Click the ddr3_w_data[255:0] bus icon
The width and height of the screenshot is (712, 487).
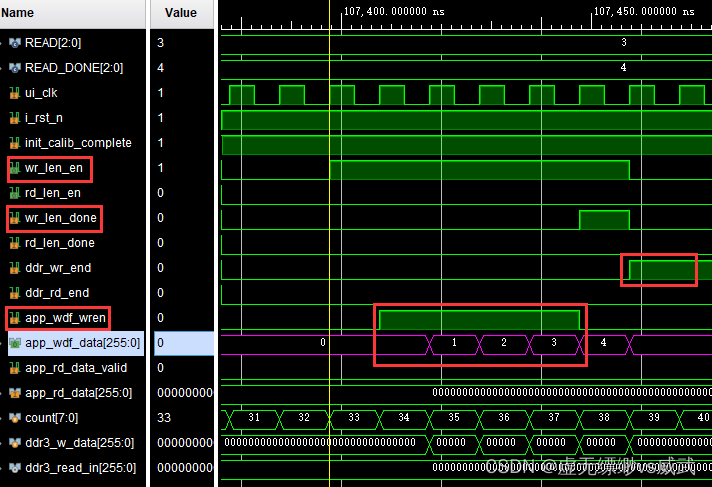point(14,443)
